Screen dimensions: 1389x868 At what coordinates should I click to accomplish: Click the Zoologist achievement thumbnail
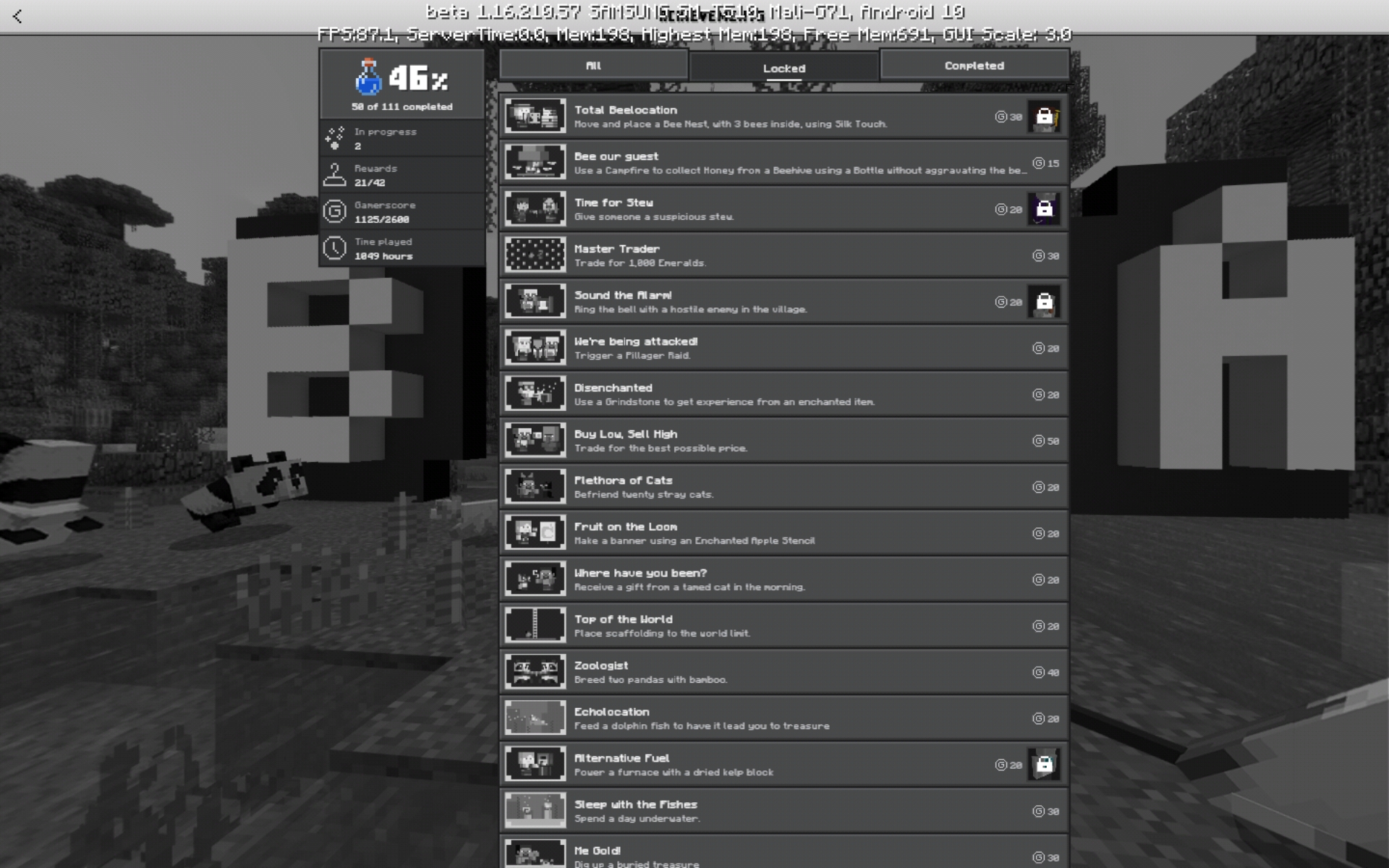[x=535, y=672]
